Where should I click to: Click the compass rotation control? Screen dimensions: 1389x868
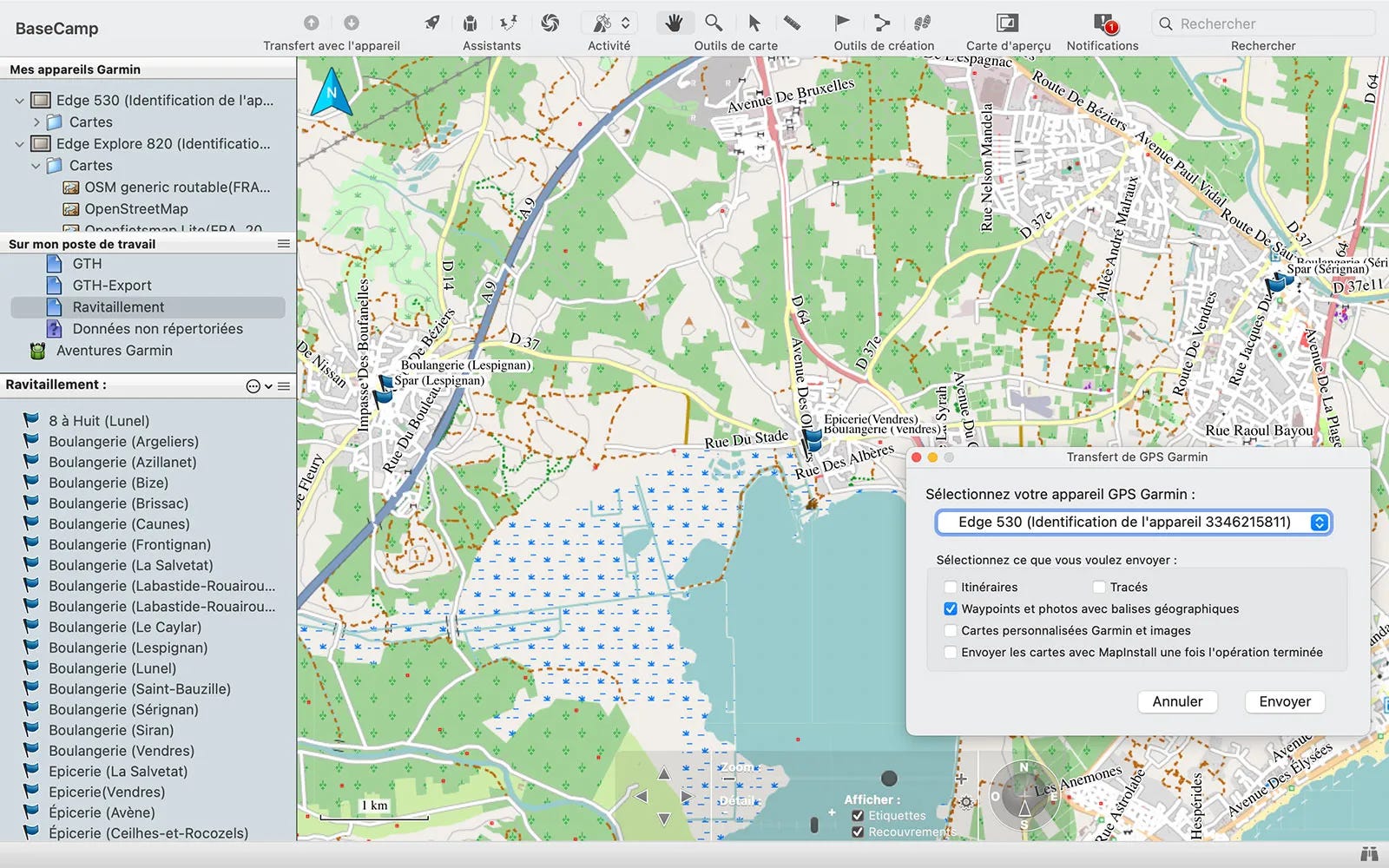click(1024, 796)
